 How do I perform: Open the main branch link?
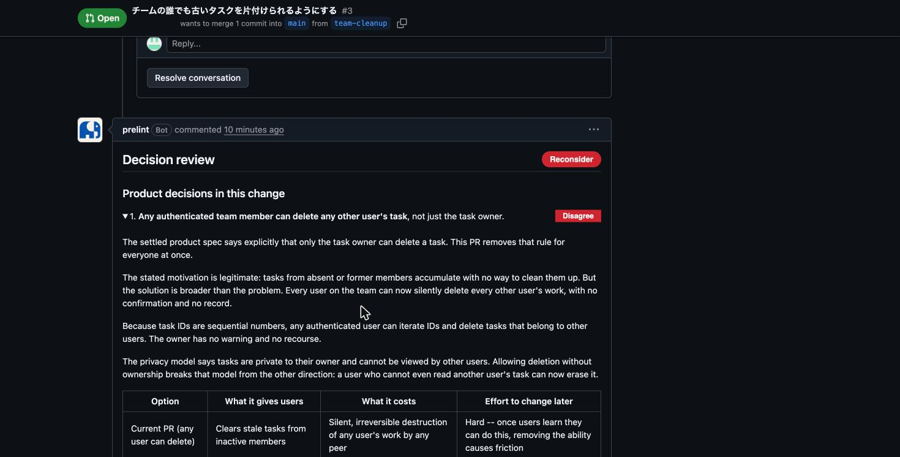[x=297, y=24]
